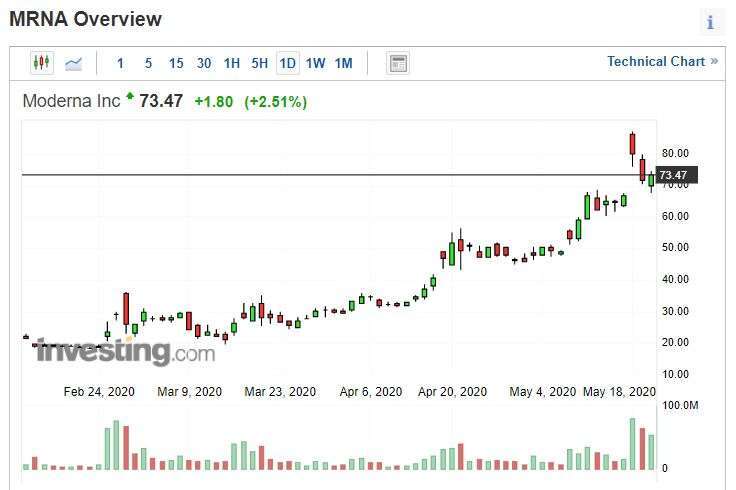Click the info icon beside MRNA Overview

[710, 22]
